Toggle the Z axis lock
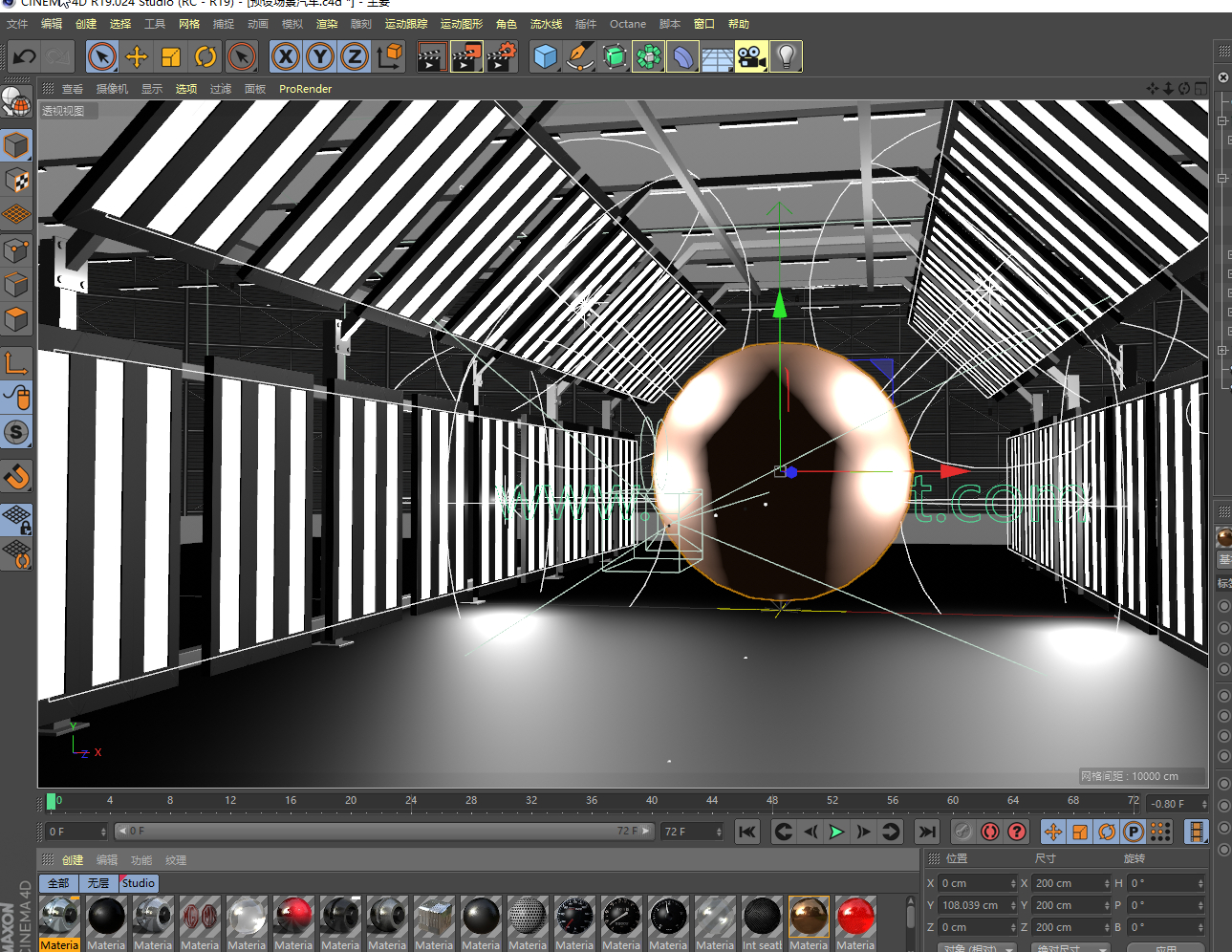Image resolution: width=1232 pixels, height=952 pixels. click(355, 57)
